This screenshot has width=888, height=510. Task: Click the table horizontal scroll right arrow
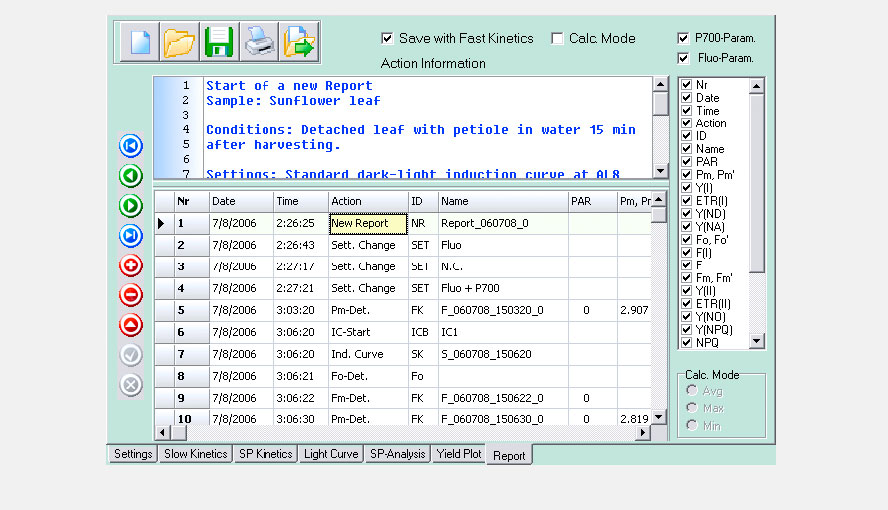click(x=643, y=432)
